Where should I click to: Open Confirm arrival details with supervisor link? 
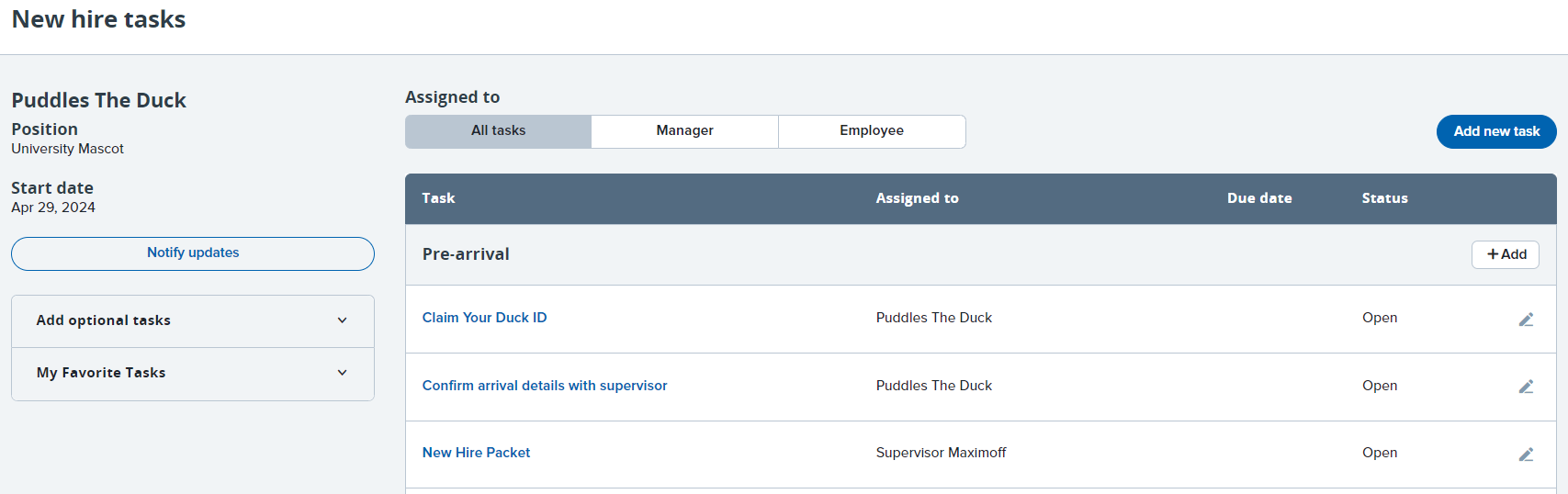pos(545,386)
